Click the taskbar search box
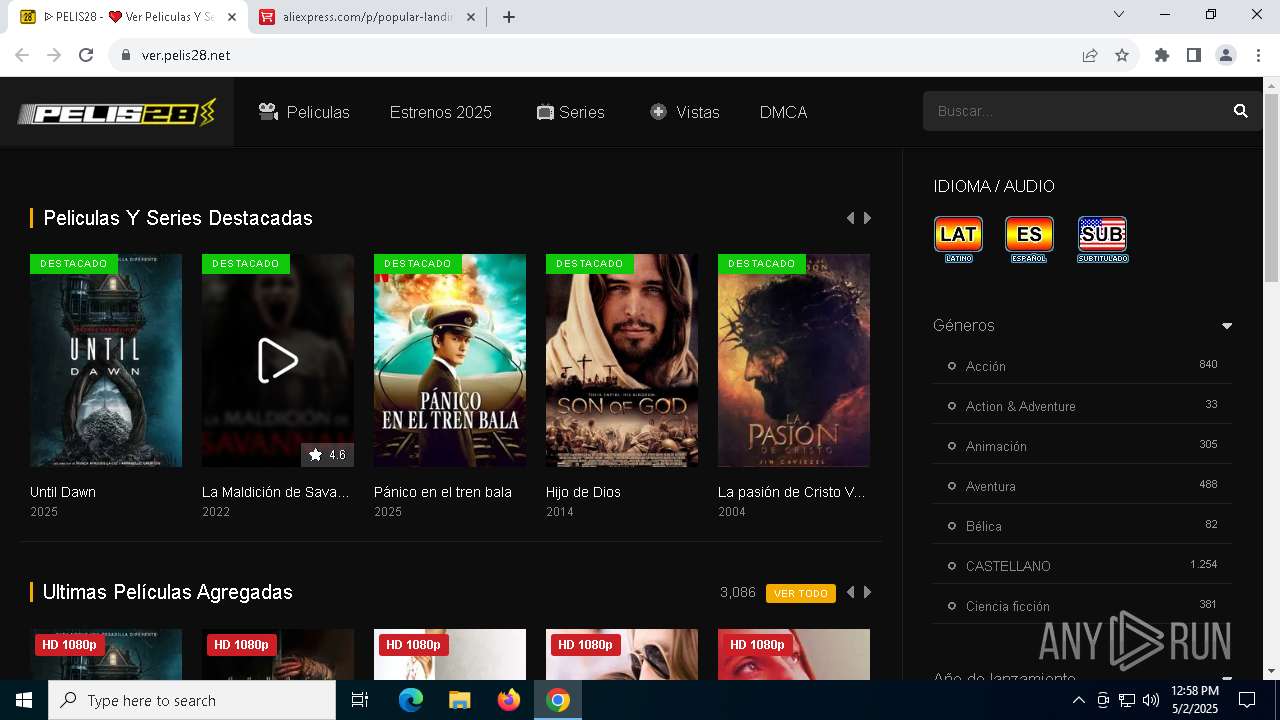The height and width of the screenshot is (720, 1280). [192, 700]
